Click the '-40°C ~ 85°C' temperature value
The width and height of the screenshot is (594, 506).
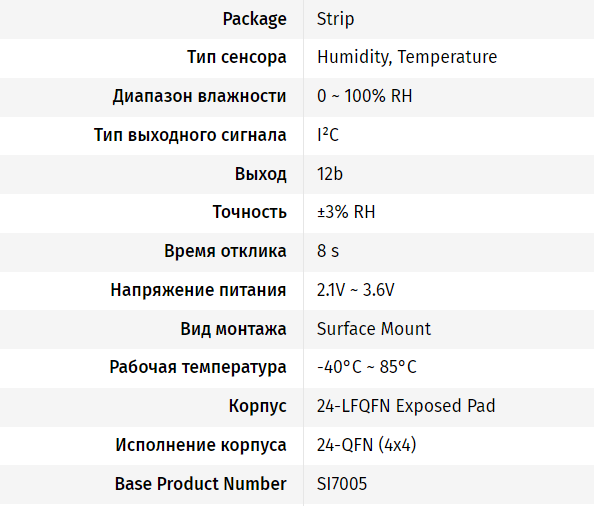click(367, 367)
